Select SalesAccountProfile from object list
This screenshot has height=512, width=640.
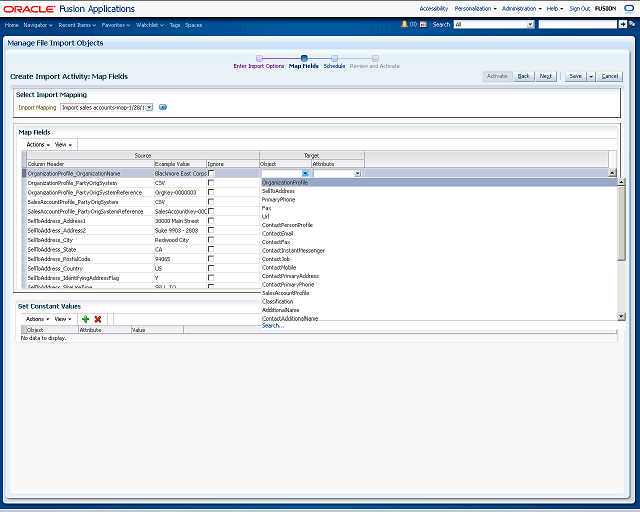pyautogui.click(x=286, y=293)
